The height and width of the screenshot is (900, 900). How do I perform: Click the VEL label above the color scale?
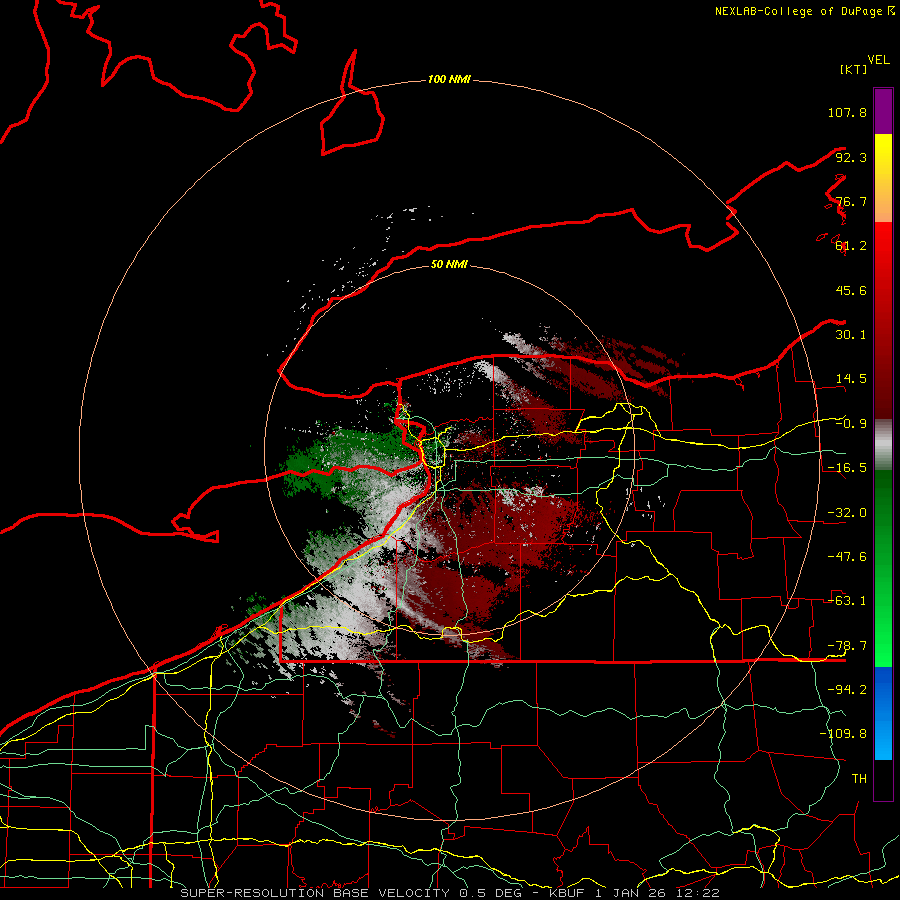pos(878,60)
